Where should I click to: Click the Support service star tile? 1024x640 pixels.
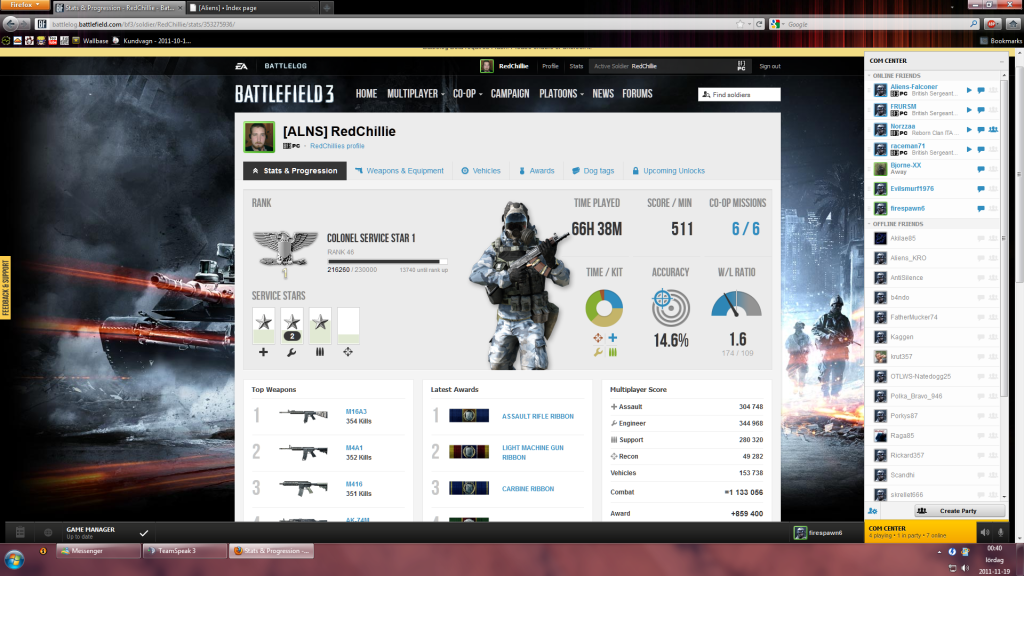tap(320, 325)
